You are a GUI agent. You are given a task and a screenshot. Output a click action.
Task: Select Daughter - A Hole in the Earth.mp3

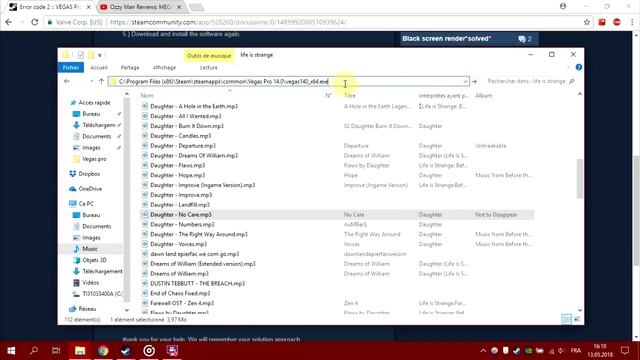coord(194,106)
